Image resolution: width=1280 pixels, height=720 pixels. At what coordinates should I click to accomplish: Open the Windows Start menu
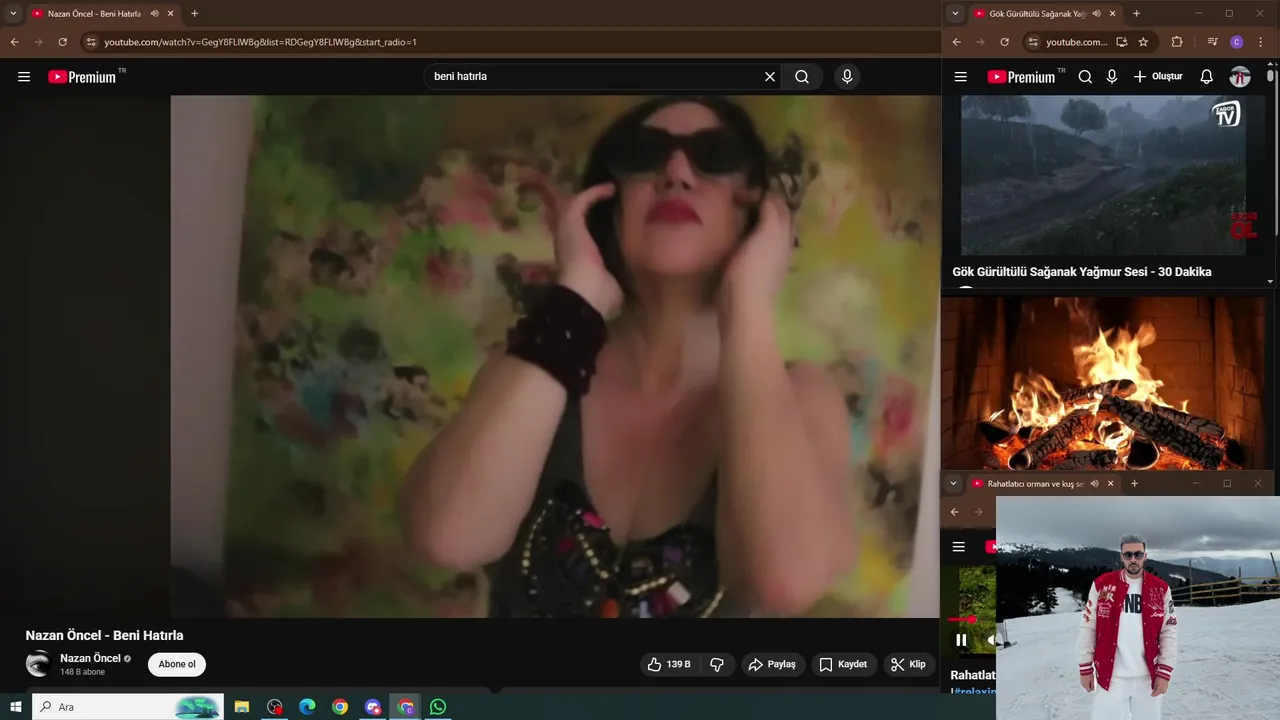[16, 707]
